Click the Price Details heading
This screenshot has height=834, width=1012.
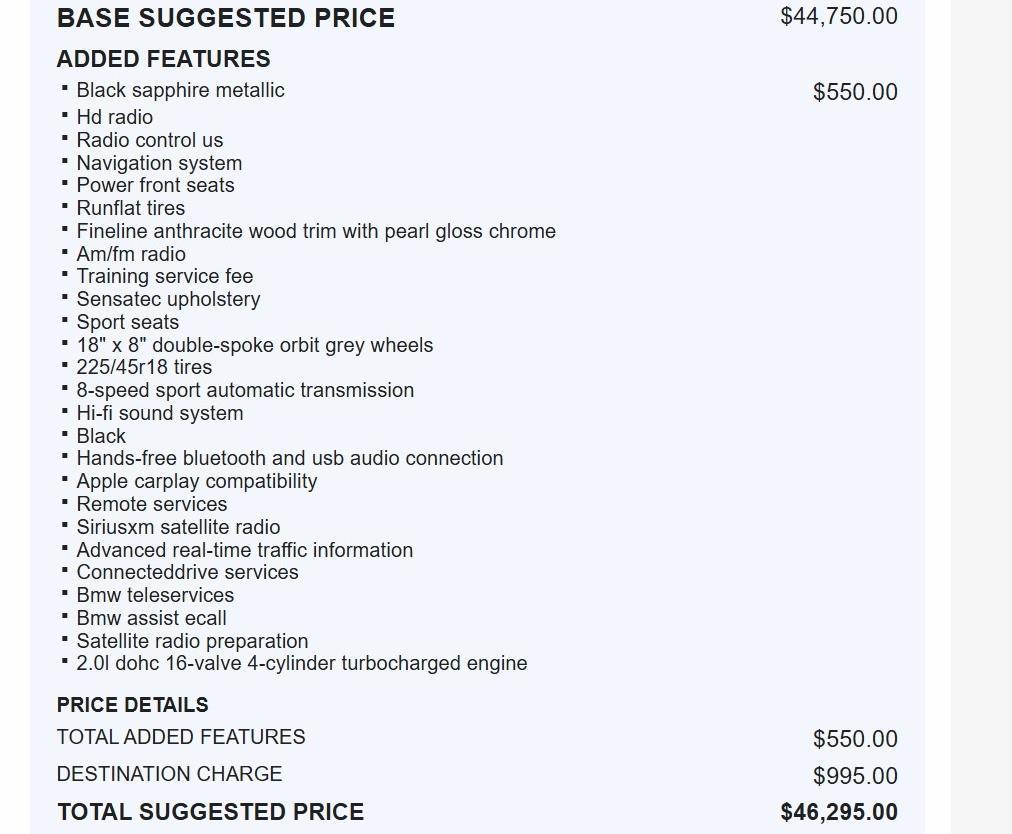pos(132,705)
